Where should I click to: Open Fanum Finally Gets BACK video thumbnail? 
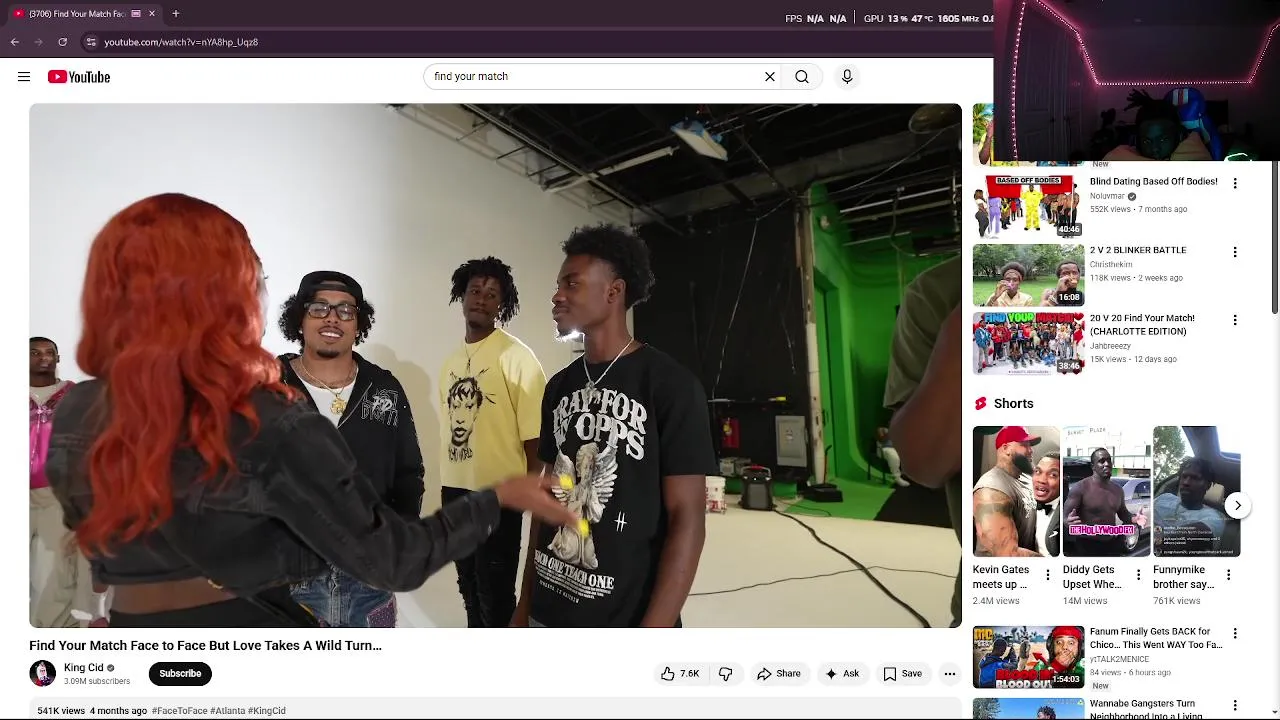pos(1028,657)
